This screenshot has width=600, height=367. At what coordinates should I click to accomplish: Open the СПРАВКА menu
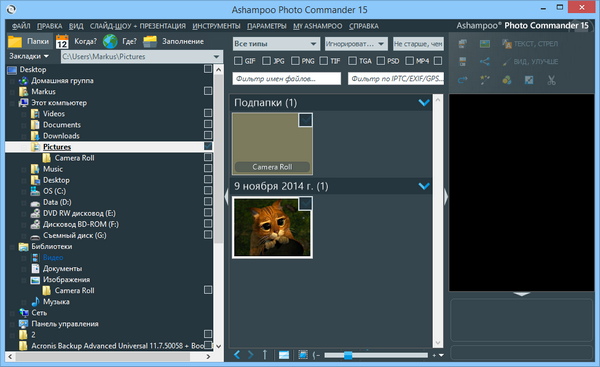pyautogui.click(x=364, y=26)
